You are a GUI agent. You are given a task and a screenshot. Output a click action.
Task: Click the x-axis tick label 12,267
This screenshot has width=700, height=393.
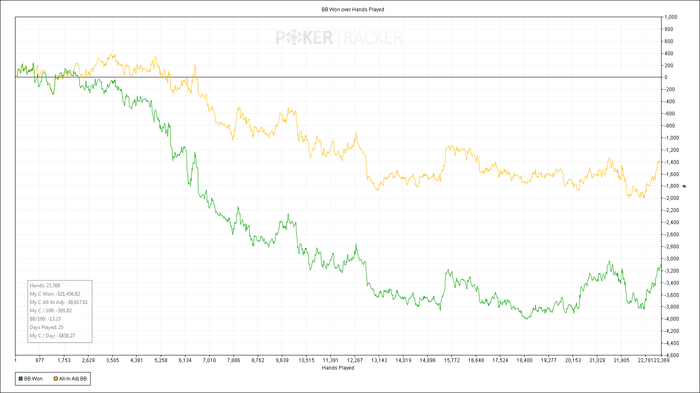[x=355, y=360]
